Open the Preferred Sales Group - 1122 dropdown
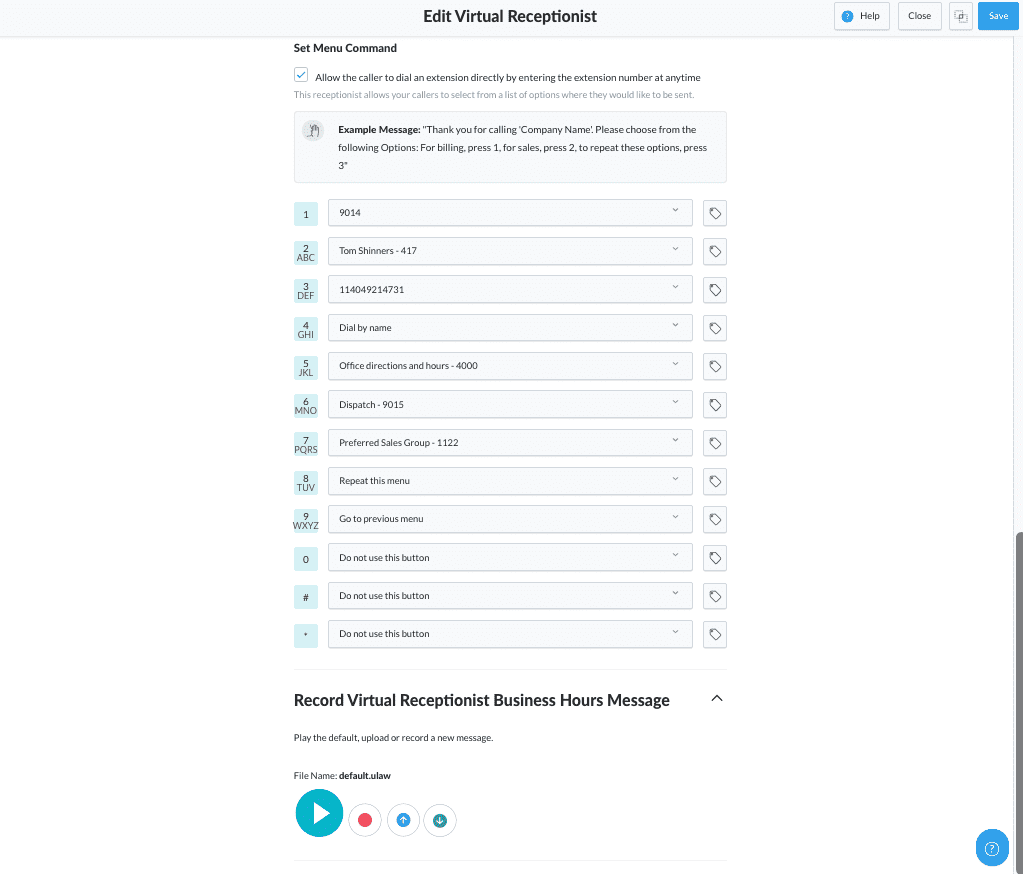Image resolution: width=1023 pixels, height=874 pixels. coord(510,443)
